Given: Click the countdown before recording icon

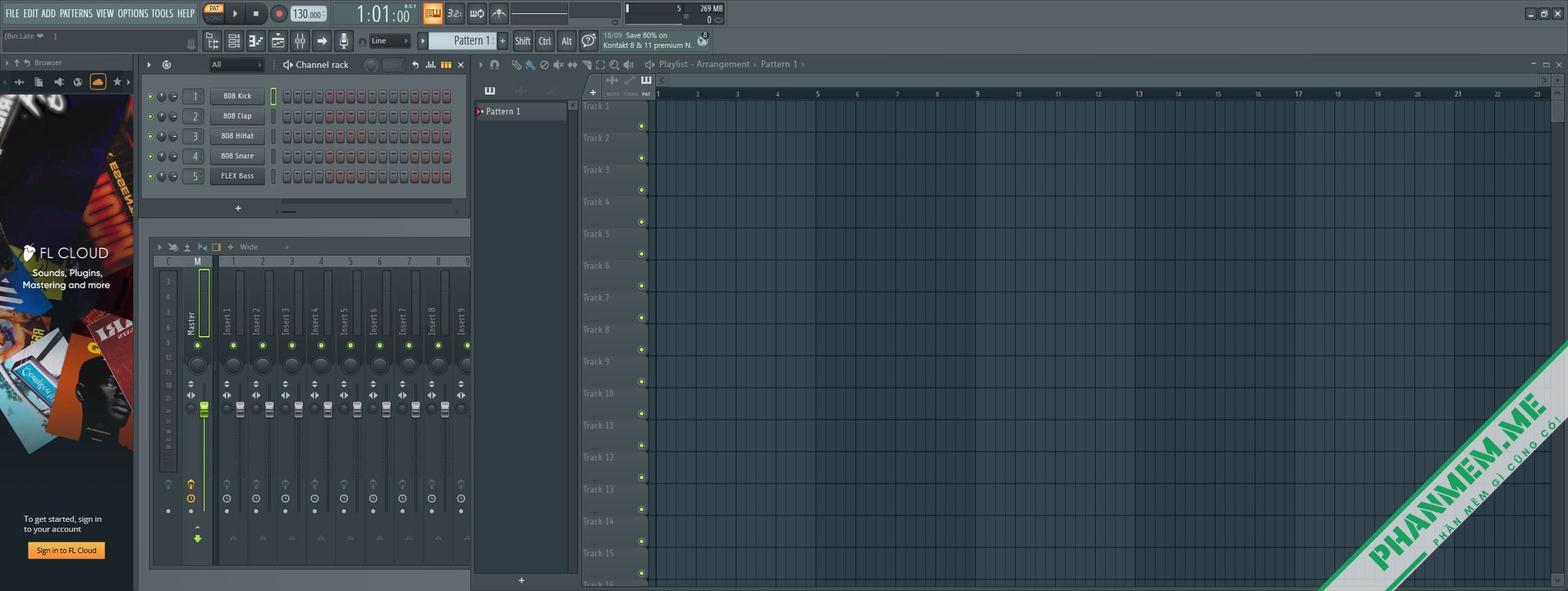Looking at the screenshot, I should (x=454, y=13).
